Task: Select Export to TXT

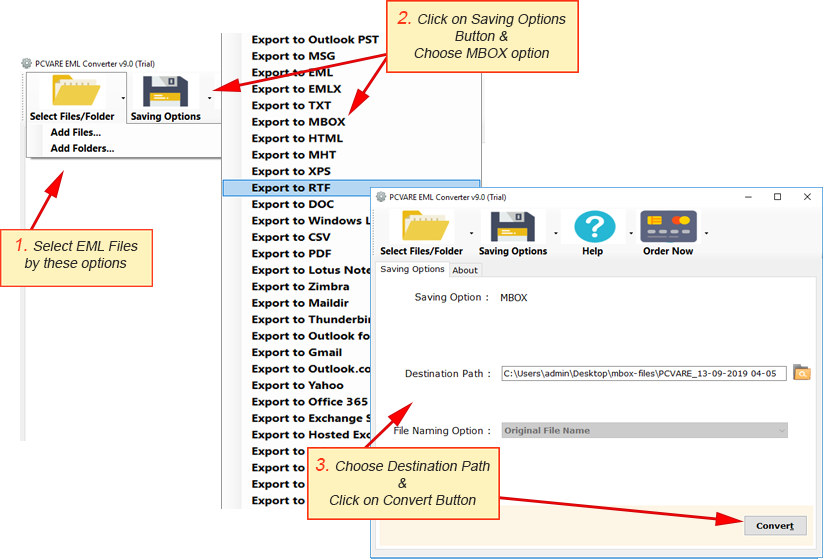Action: pos(291,106)
